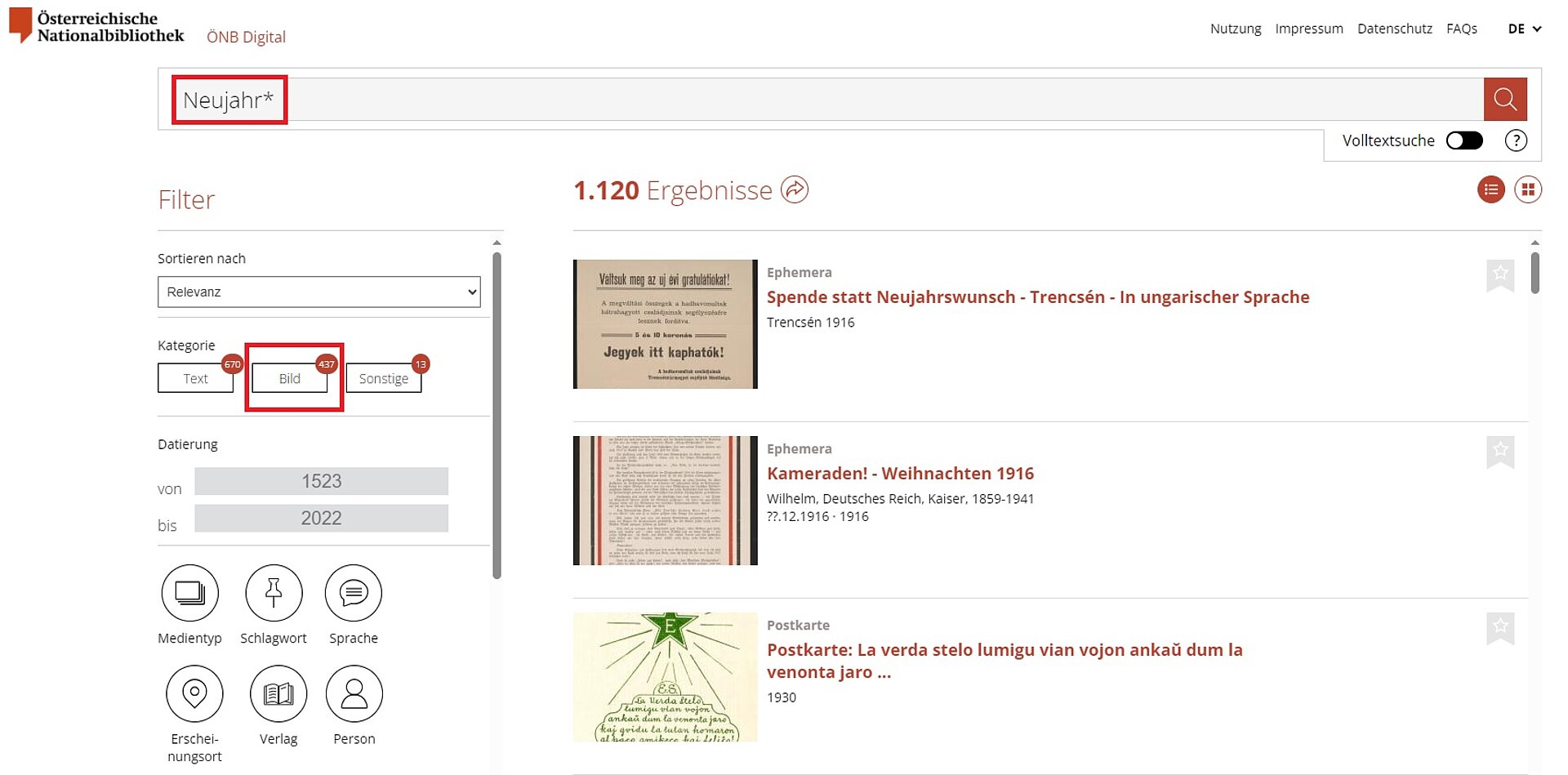1568x775 pixels.
Task: Click the von year field 1523
Action: pos(321,481)
